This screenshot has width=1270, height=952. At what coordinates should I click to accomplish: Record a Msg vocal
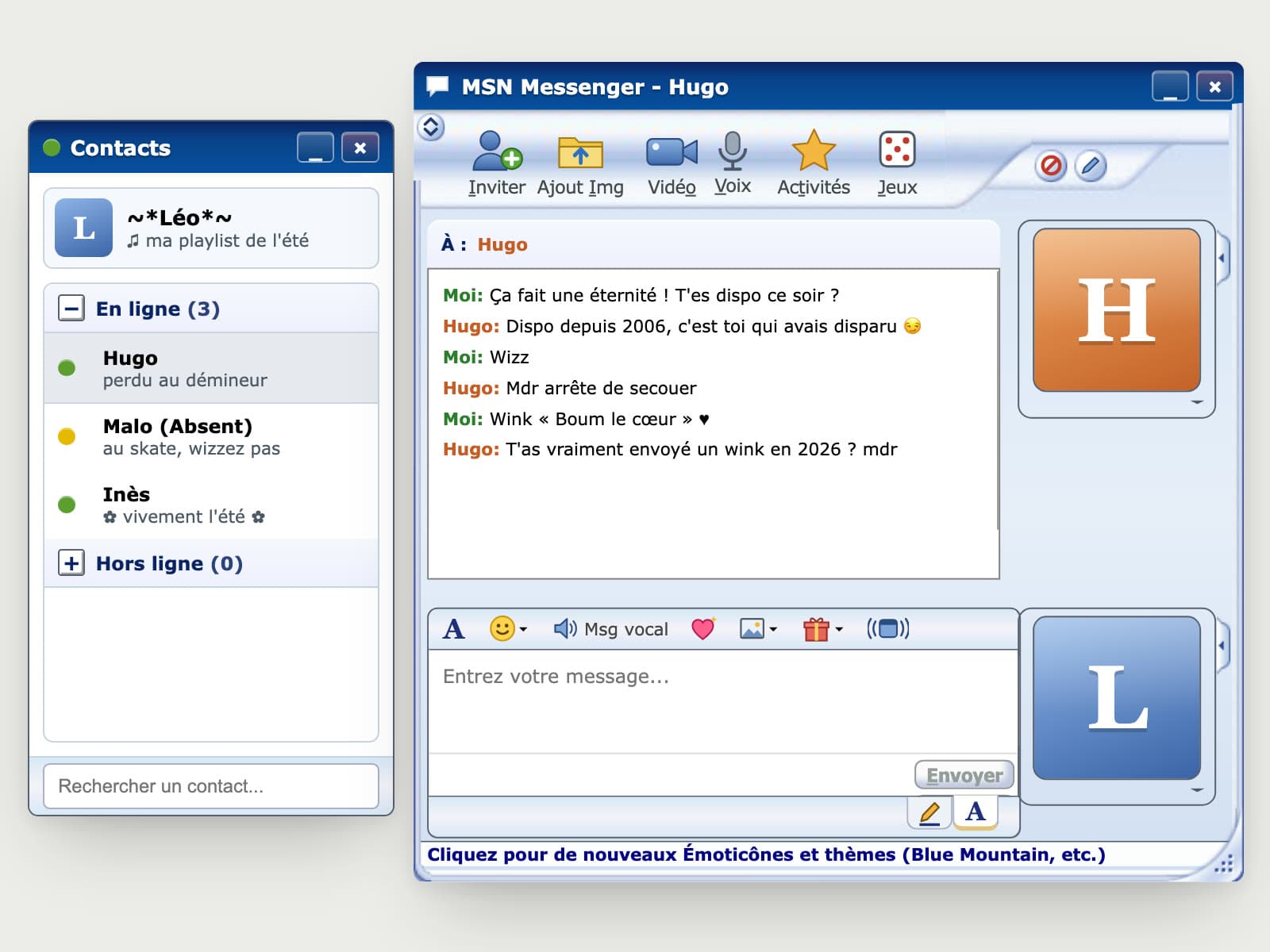[610, 629]
